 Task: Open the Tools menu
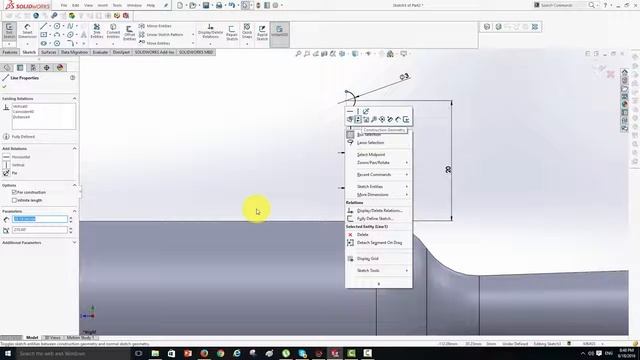[117, 6]
